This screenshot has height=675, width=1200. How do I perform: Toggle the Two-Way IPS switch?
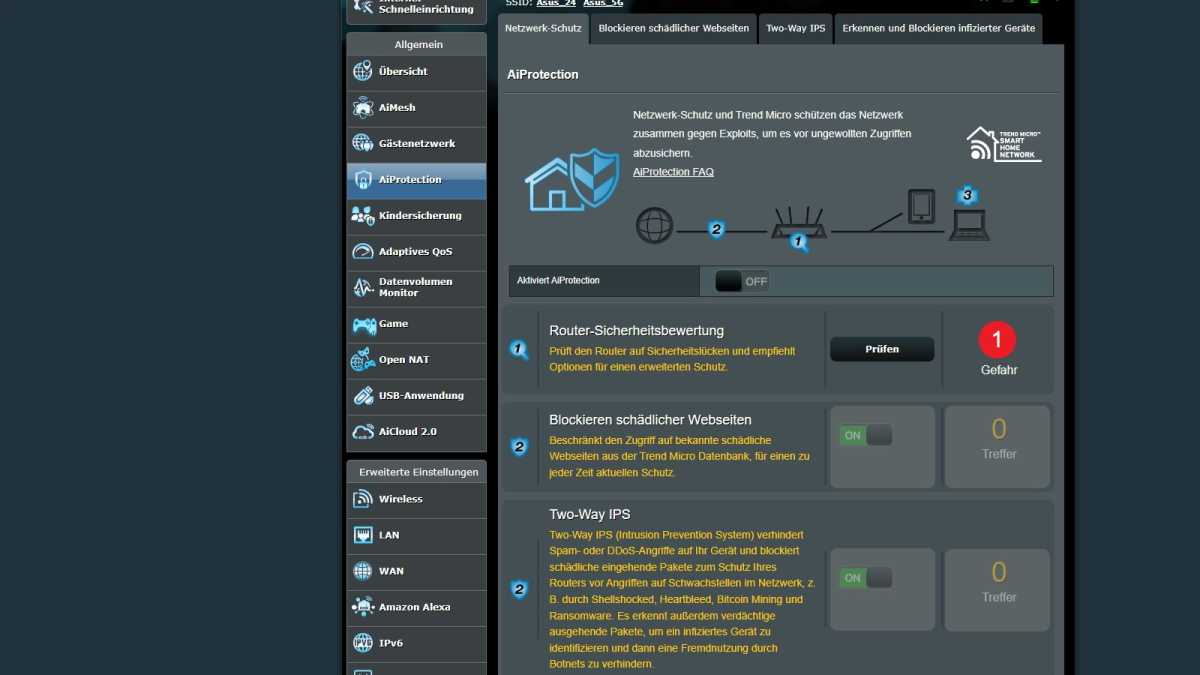click(x=866, y=578)
